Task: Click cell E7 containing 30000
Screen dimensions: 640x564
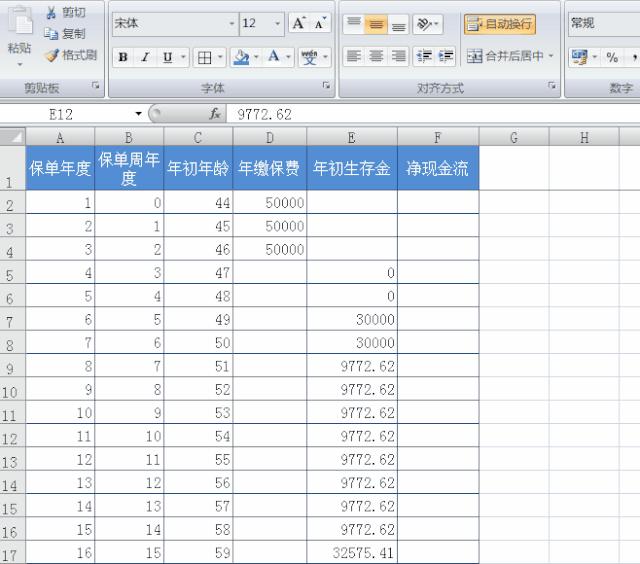Action: (352, 319)
